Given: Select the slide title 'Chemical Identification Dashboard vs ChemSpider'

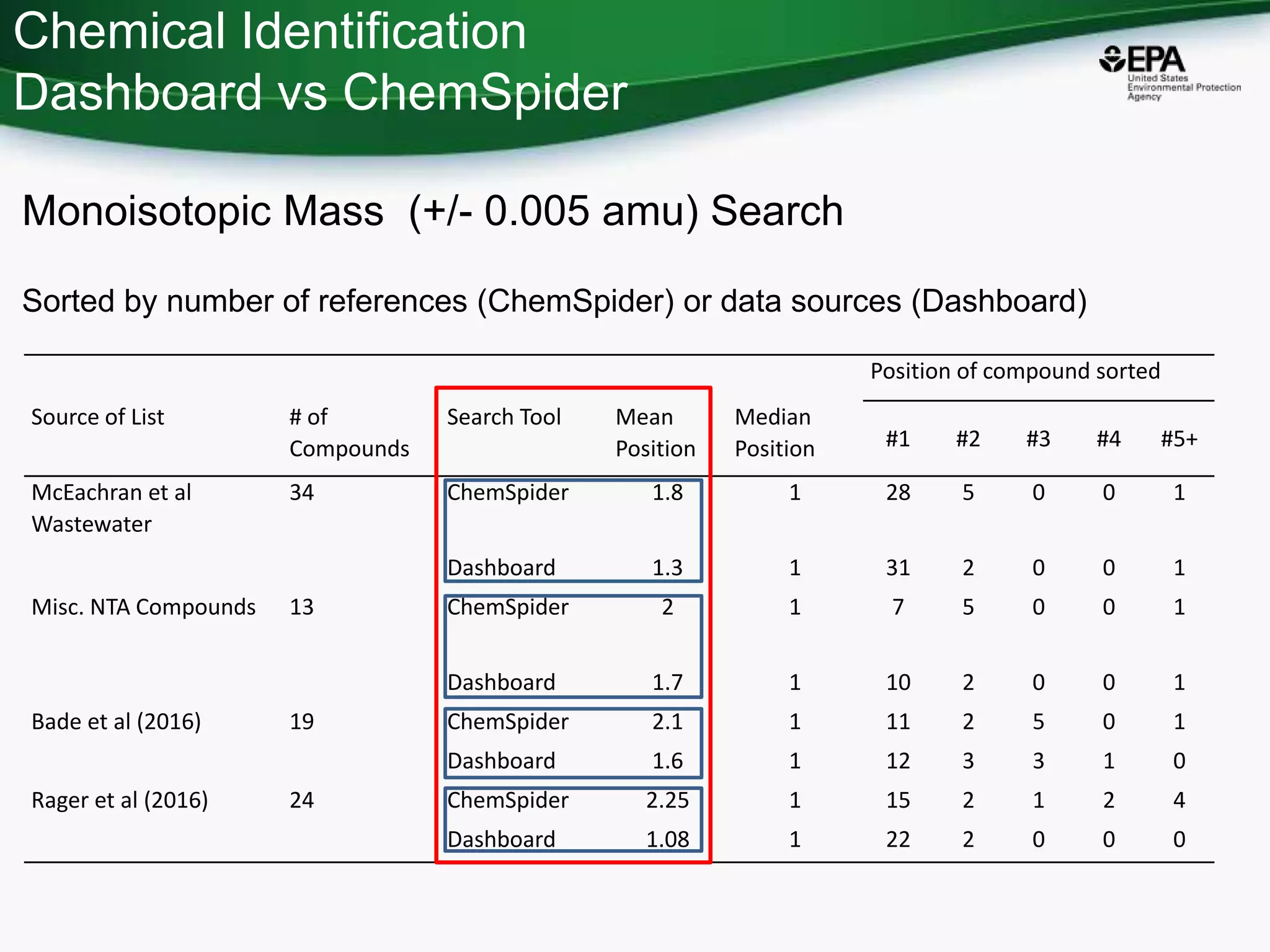Looking at the screenshot, I should click(321, 61).
